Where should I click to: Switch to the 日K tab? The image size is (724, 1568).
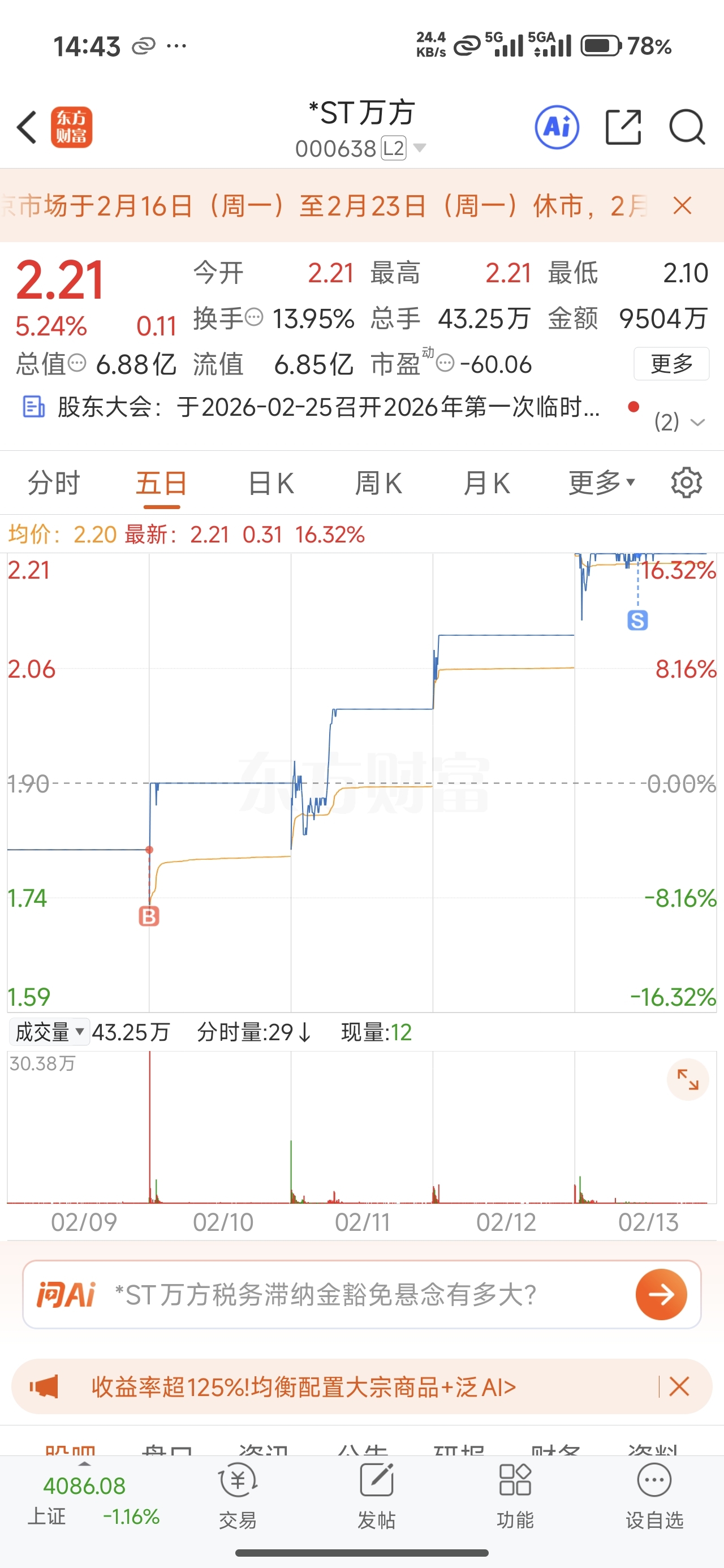point(271,483)
